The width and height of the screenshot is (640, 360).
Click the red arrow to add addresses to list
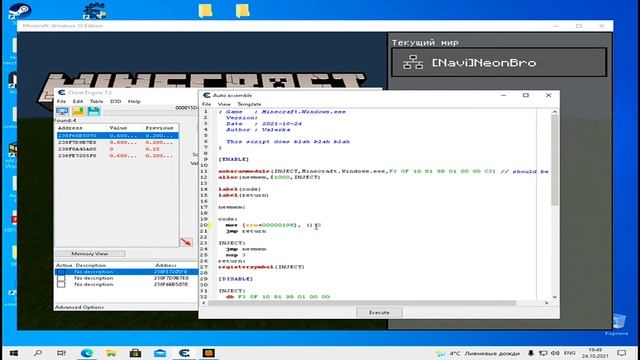(186, 242)
